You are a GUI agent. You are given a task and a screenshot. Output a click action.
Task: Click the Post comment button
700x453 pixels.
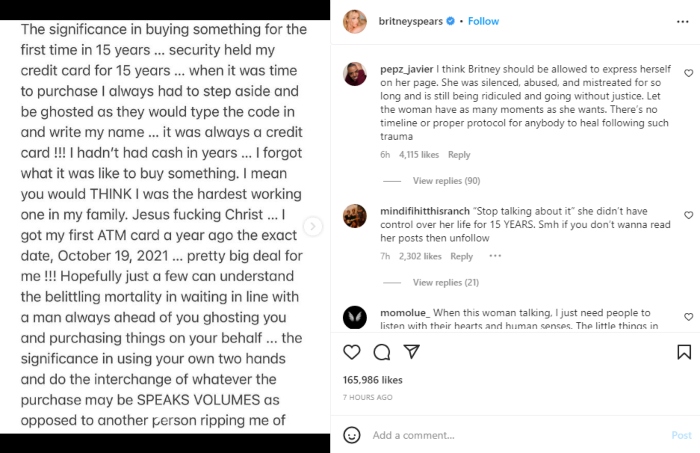coord(681,435)
